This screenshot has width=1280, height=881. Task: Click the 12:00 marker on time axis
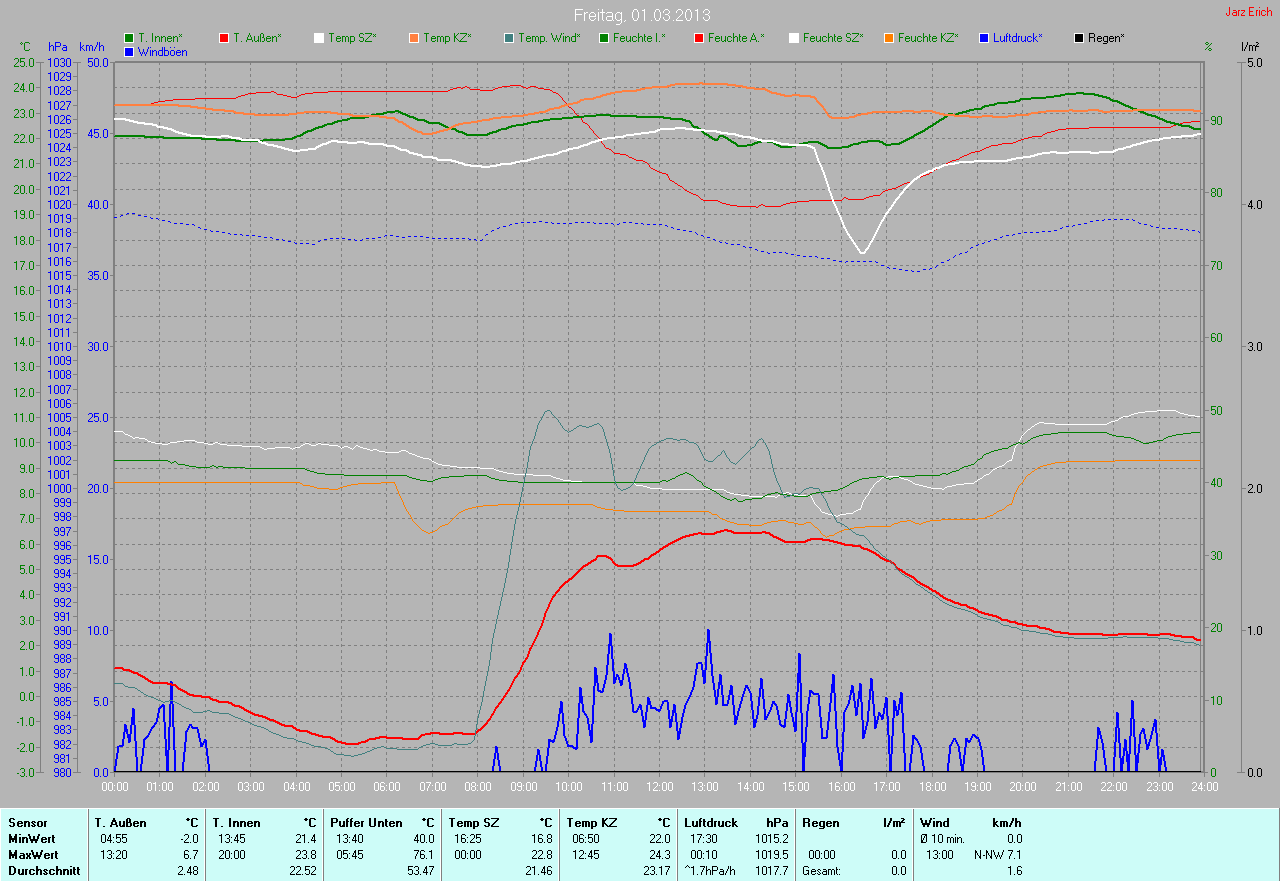659,786
